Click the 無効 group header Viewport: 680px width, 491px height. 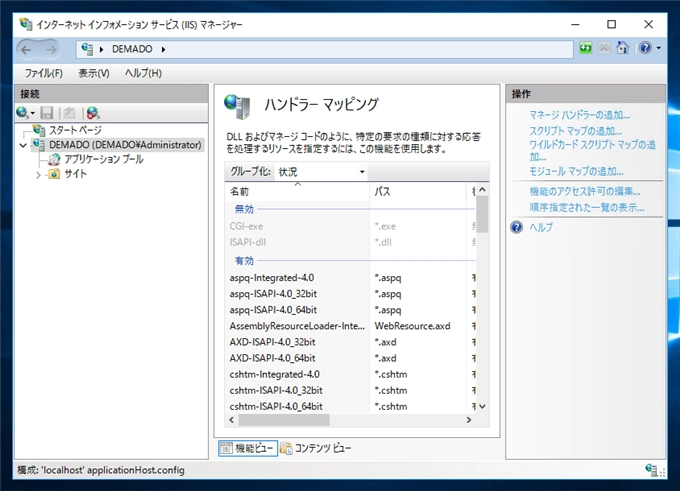point(244,209)
